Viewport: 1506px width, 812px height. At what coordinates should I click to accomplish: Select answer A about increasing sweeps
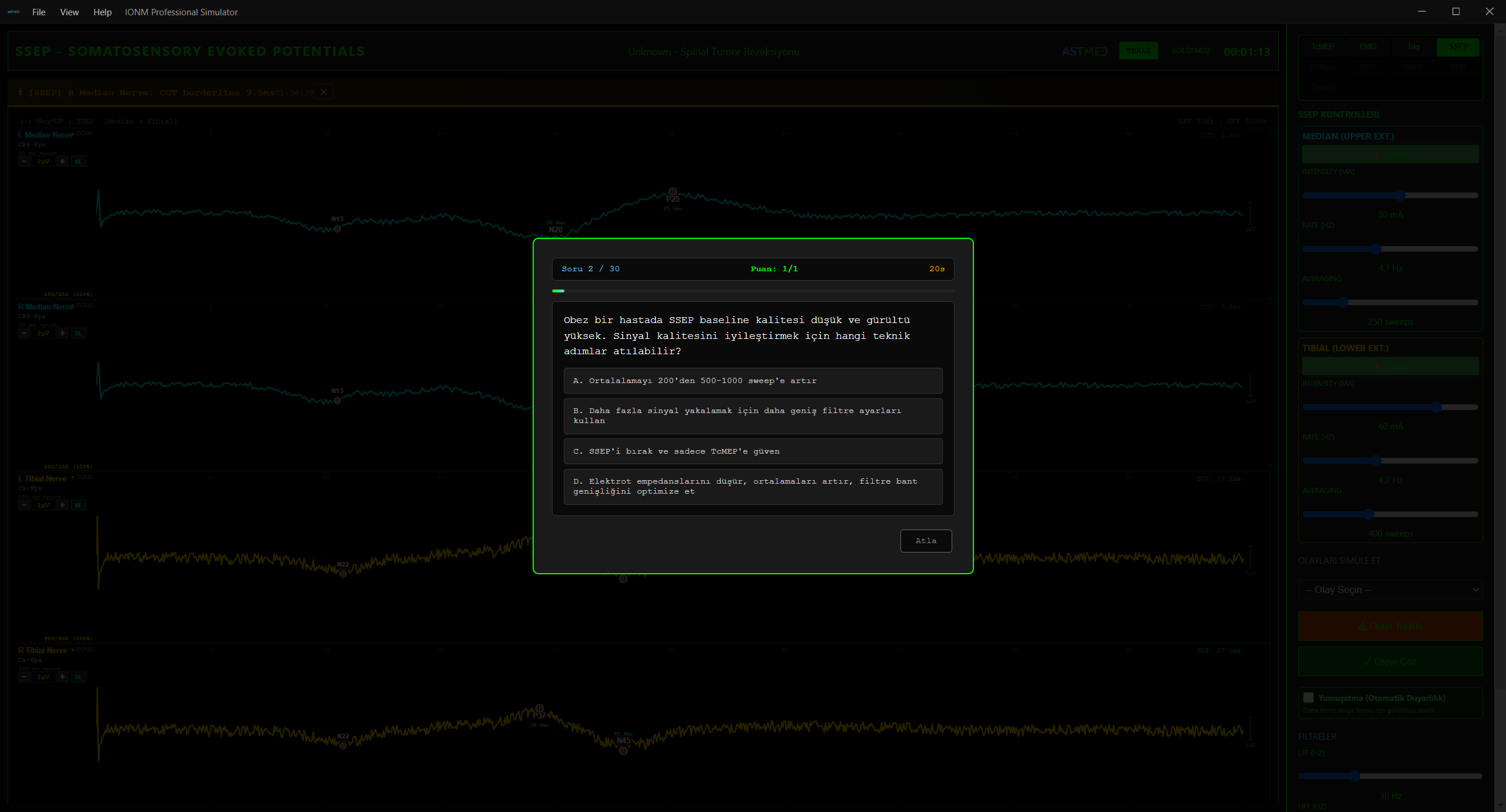tap(753, 381)
